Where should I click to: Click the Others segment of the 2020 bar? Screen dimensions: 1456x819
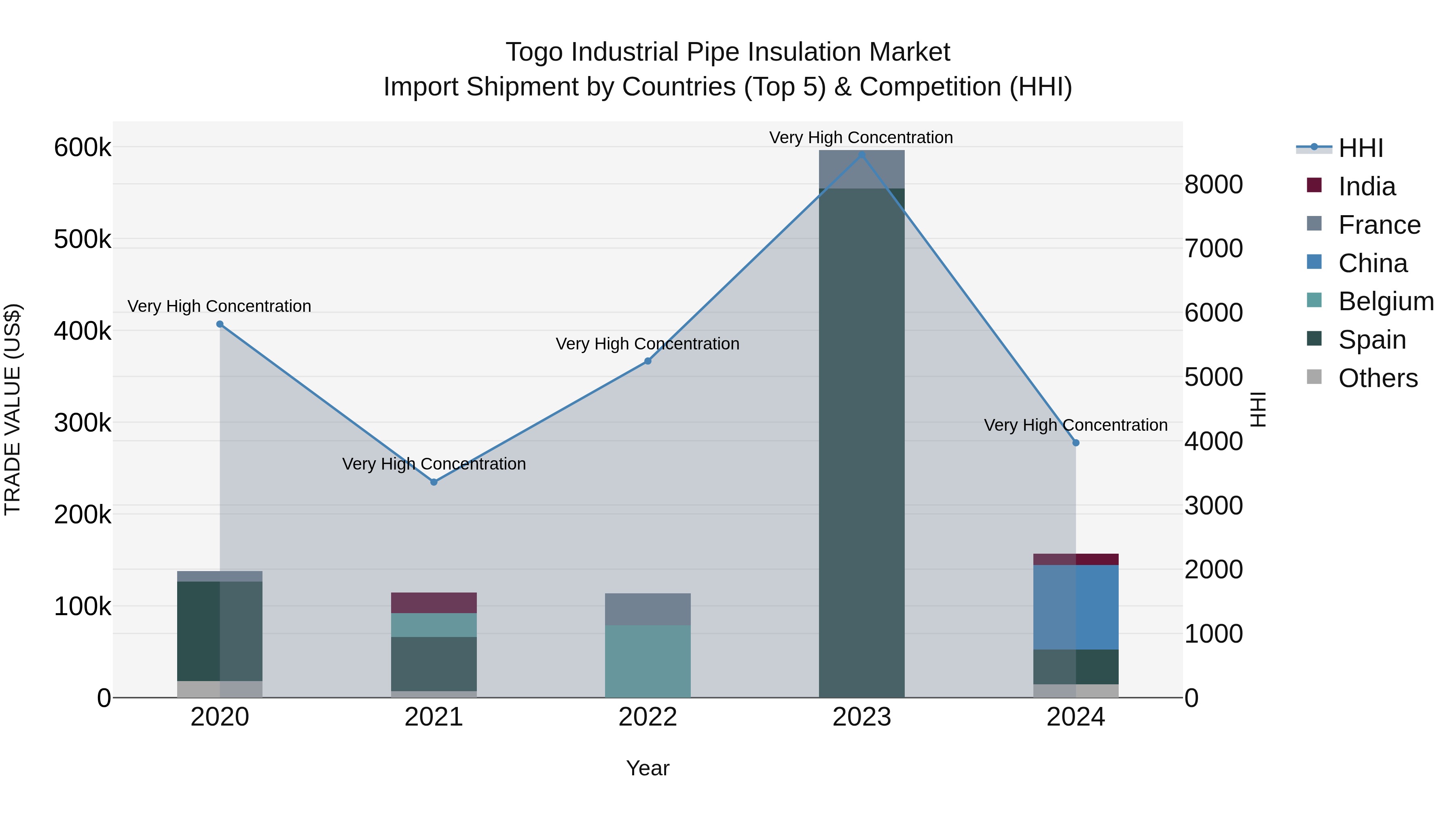click(x=220, y=689)
